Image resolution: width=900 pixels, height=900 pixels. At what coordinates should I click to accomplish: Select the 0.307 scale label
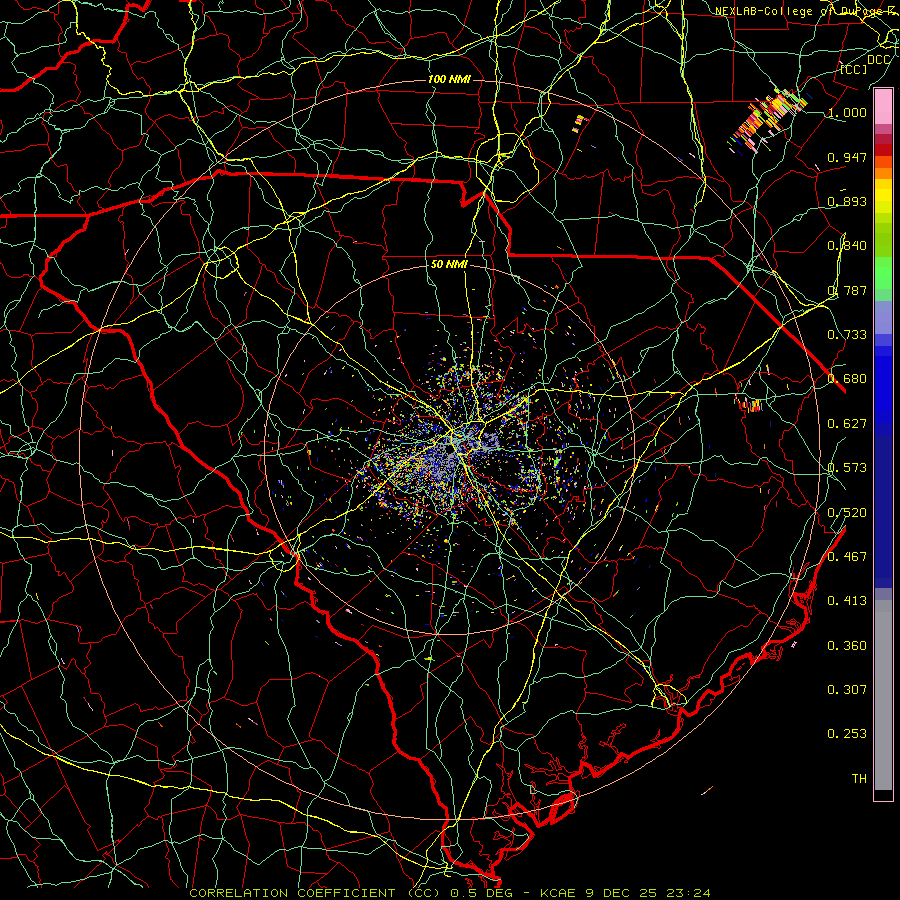coord(847,690)
